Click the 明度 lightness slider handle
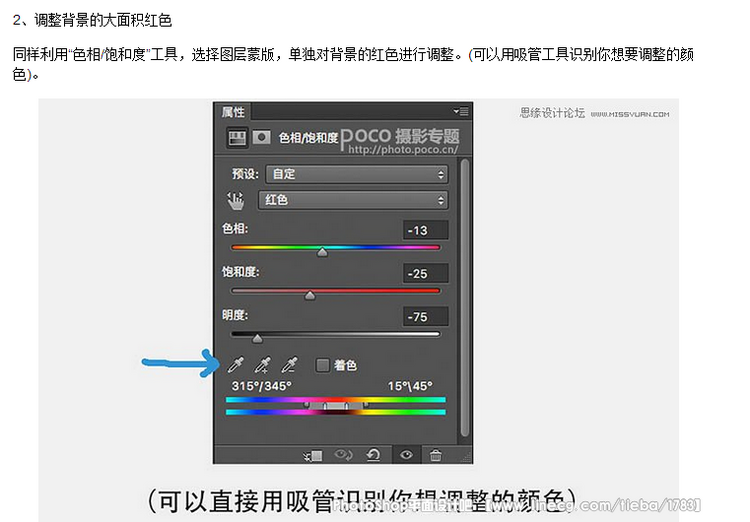This screenshot has height=522, width=750. click(x=257, y=339)
